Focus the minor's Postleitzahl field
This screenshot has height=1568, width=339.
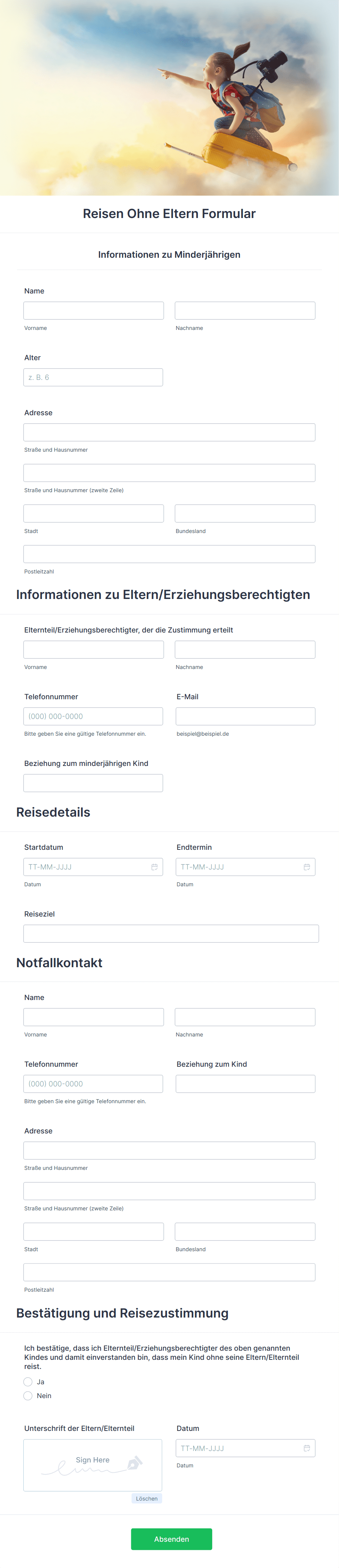(169, 554)
